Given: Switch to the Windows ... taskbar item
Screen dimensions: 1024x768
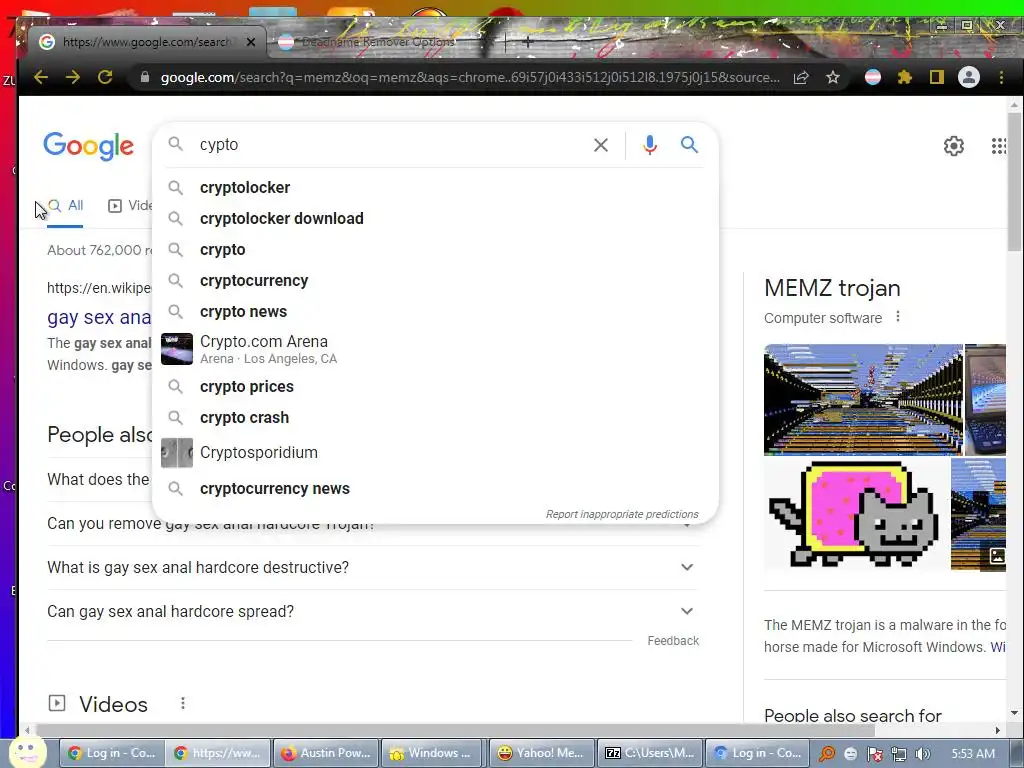Looking at the screenshot, I should click(433, 753).
